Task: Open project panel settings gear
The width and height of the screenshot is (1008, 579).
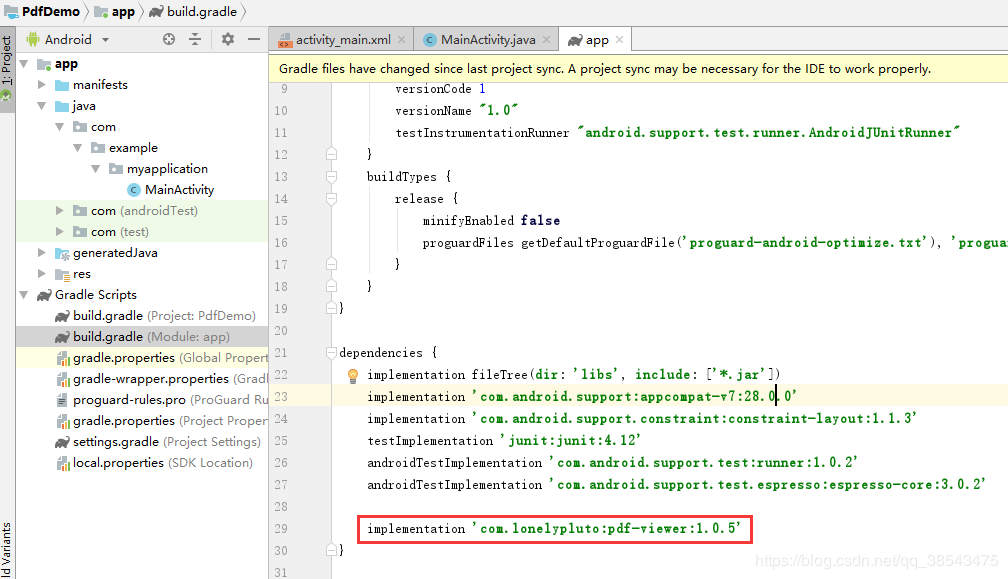Action: pos(228,39)
